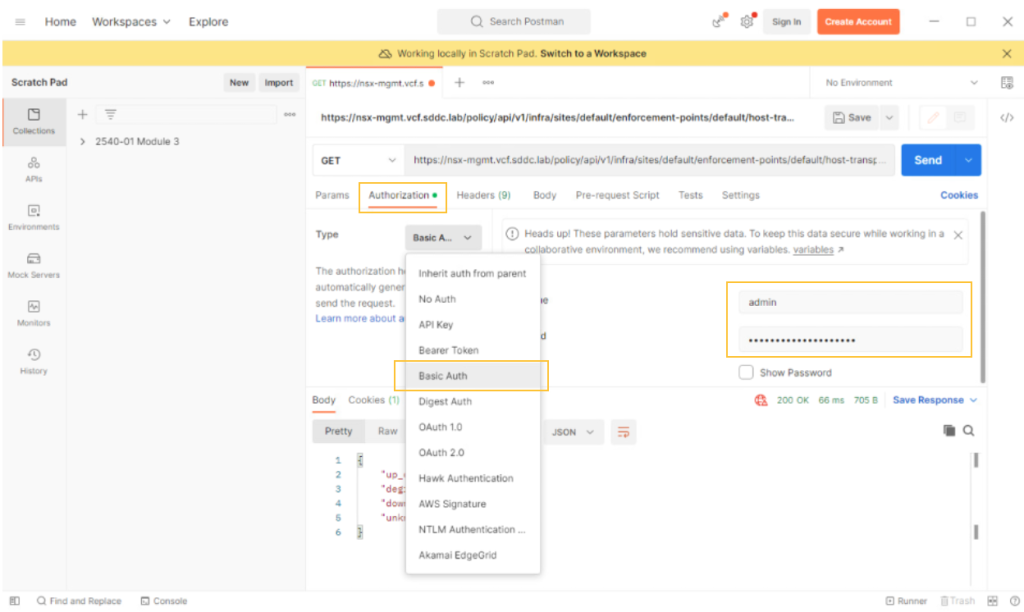Image resolution: width=1024 pixels, height=612 pixels.
Task: Open the APIs sidebar panel
Action: pyautogui.click(x=33, y=169)
